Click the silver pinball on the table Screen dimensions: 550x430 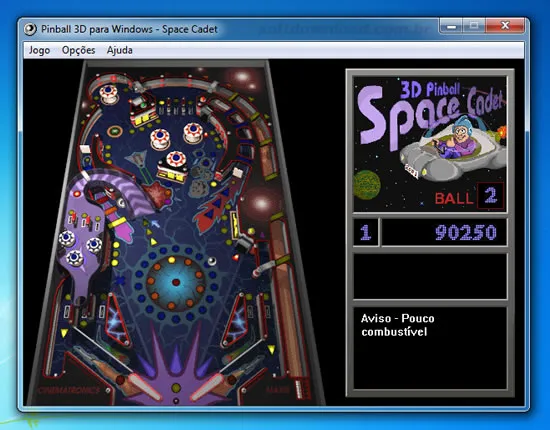click(x=212, y=261)
